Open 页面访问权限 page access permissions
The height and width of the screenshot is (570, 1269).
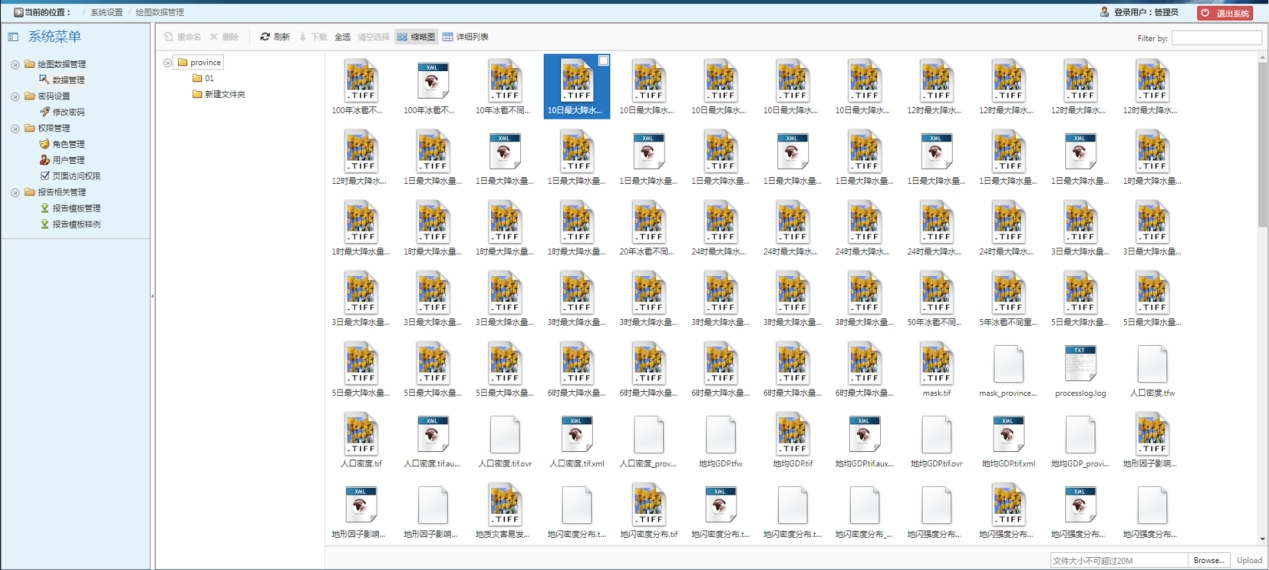(x=76, y=176)
